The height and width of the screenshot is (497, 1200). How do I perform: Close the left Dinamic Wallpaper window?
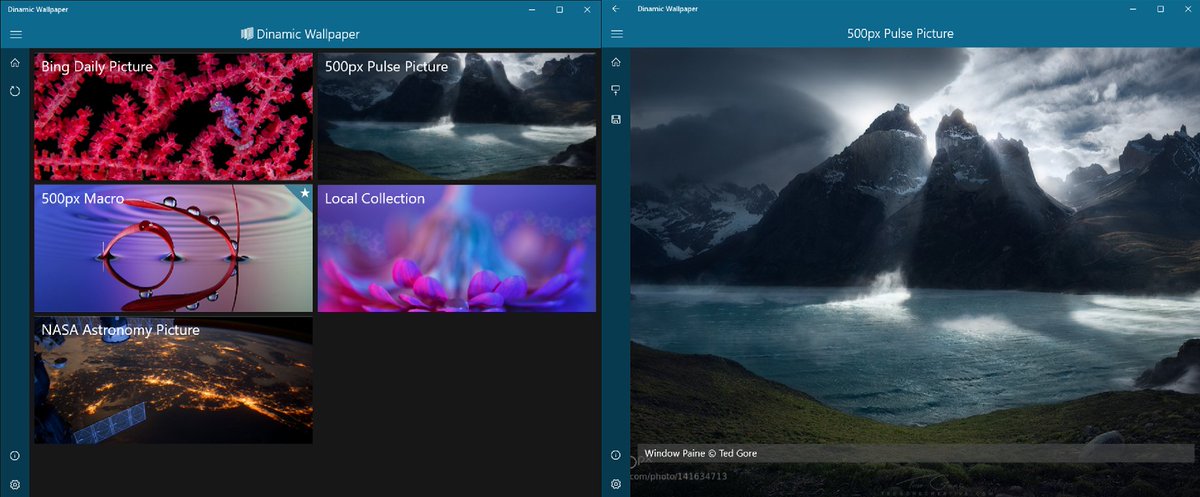[586, 9]
